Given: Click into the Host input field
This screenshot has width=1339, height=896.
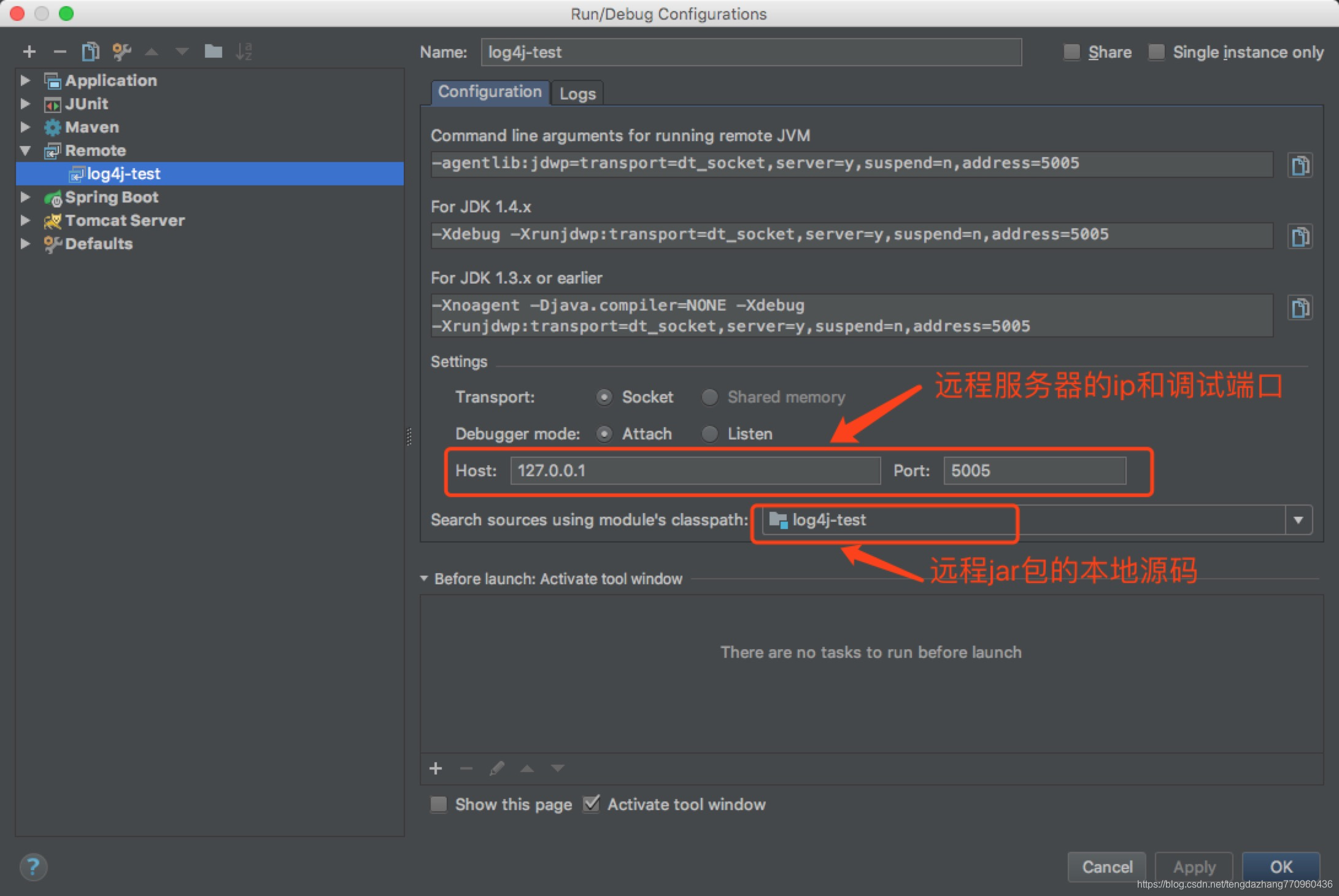Looking at the screenshot, I should (695, 471).
